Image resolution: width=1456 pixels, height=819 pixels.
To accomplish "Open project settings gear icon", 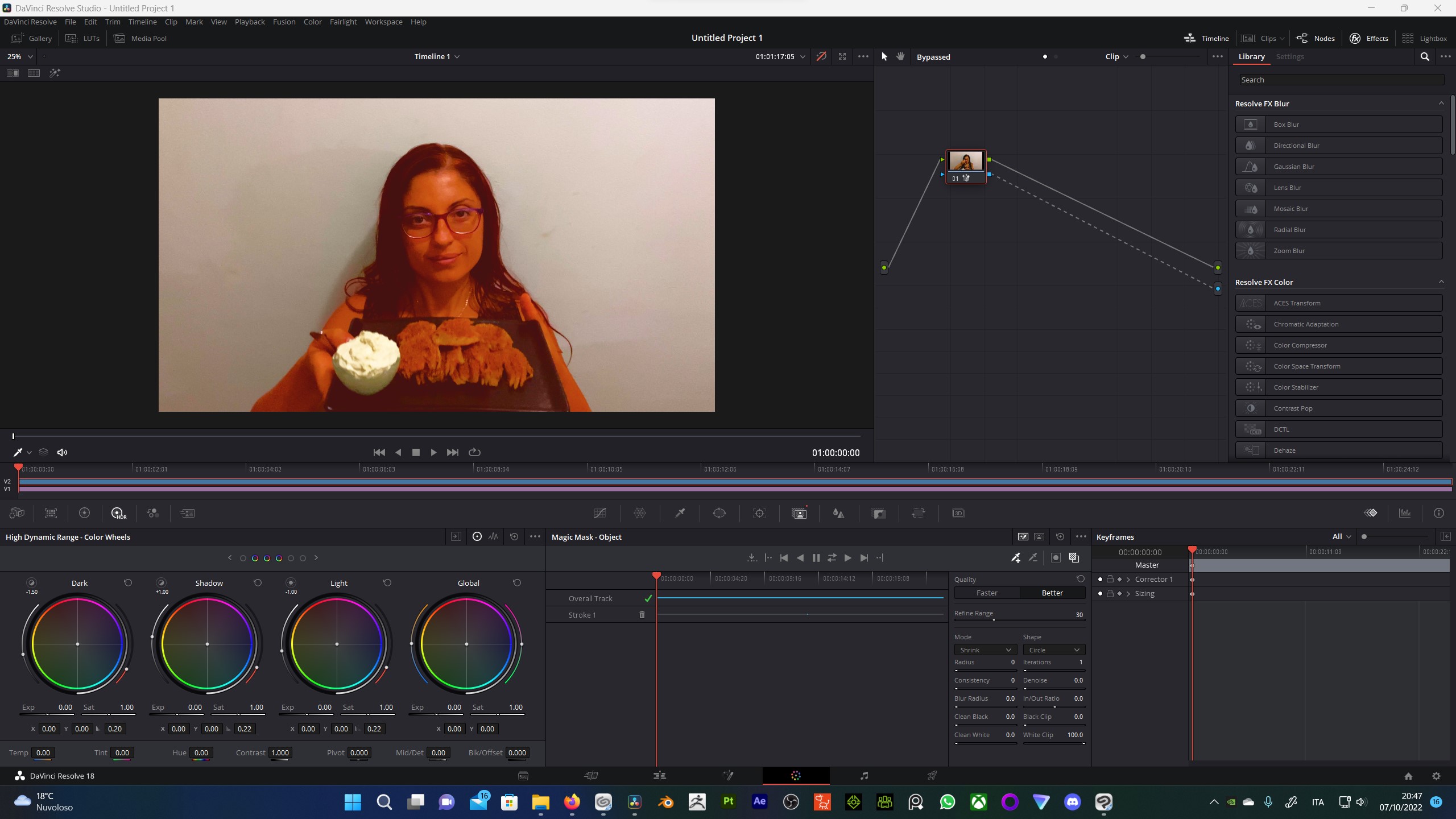I will 1436,776.
